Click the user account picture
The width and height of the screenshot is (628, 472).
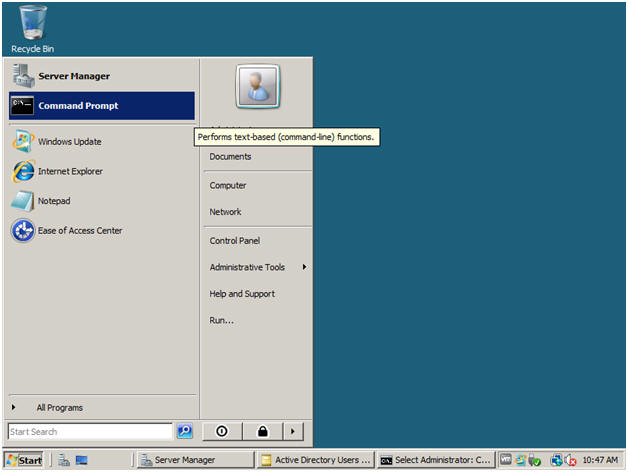(x=258, y=87)
